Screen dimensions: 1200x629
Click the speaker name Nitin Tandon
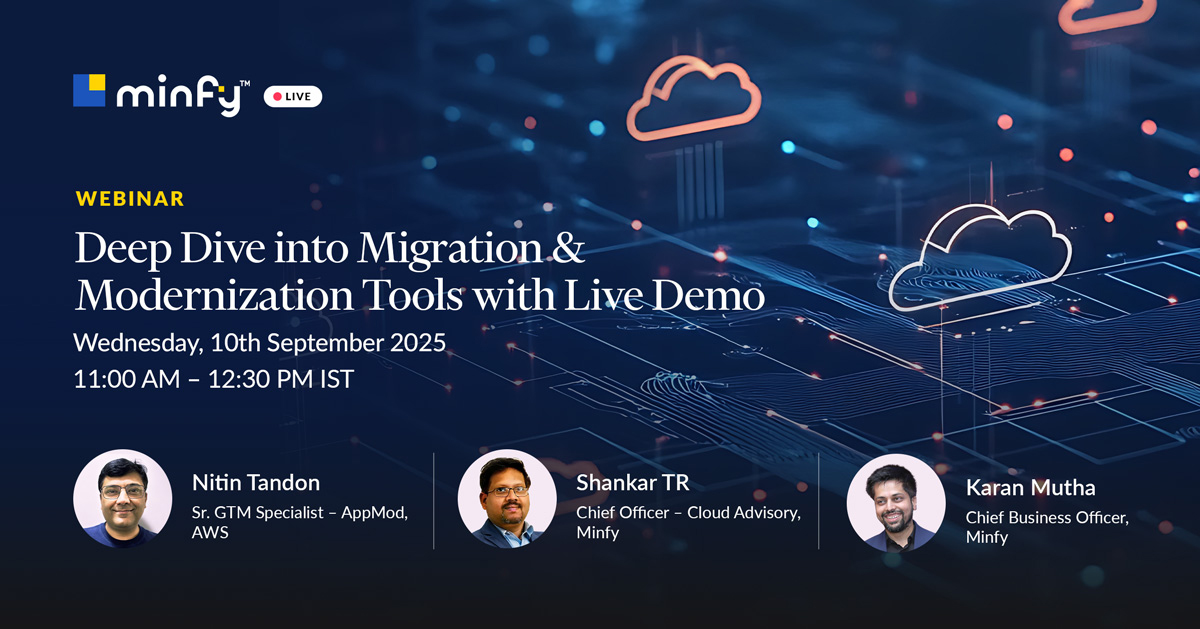point(256,483)
